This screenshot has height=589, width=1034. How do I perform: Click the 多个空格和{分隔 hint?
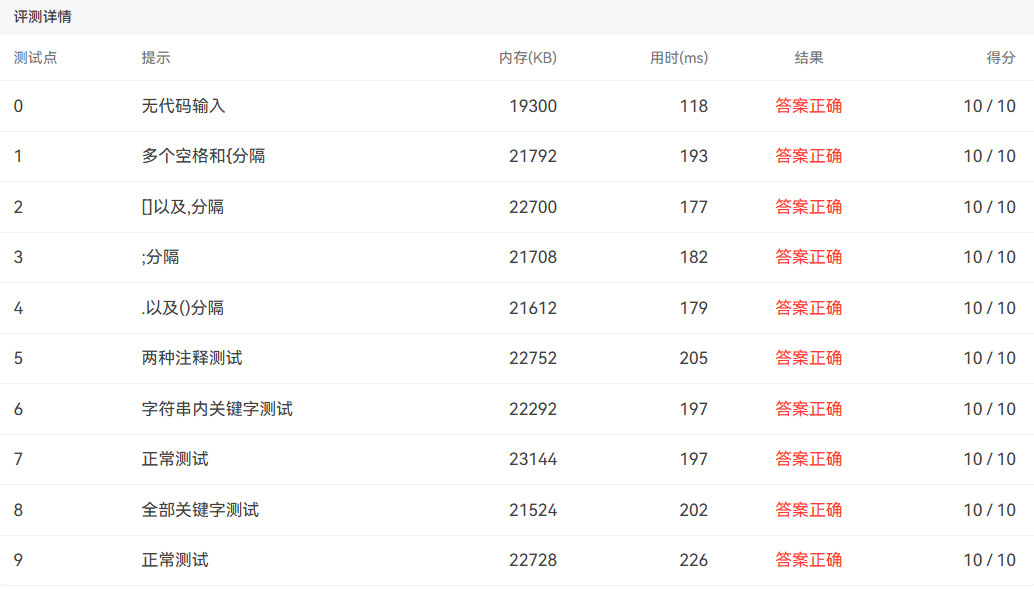click(203, 156)
